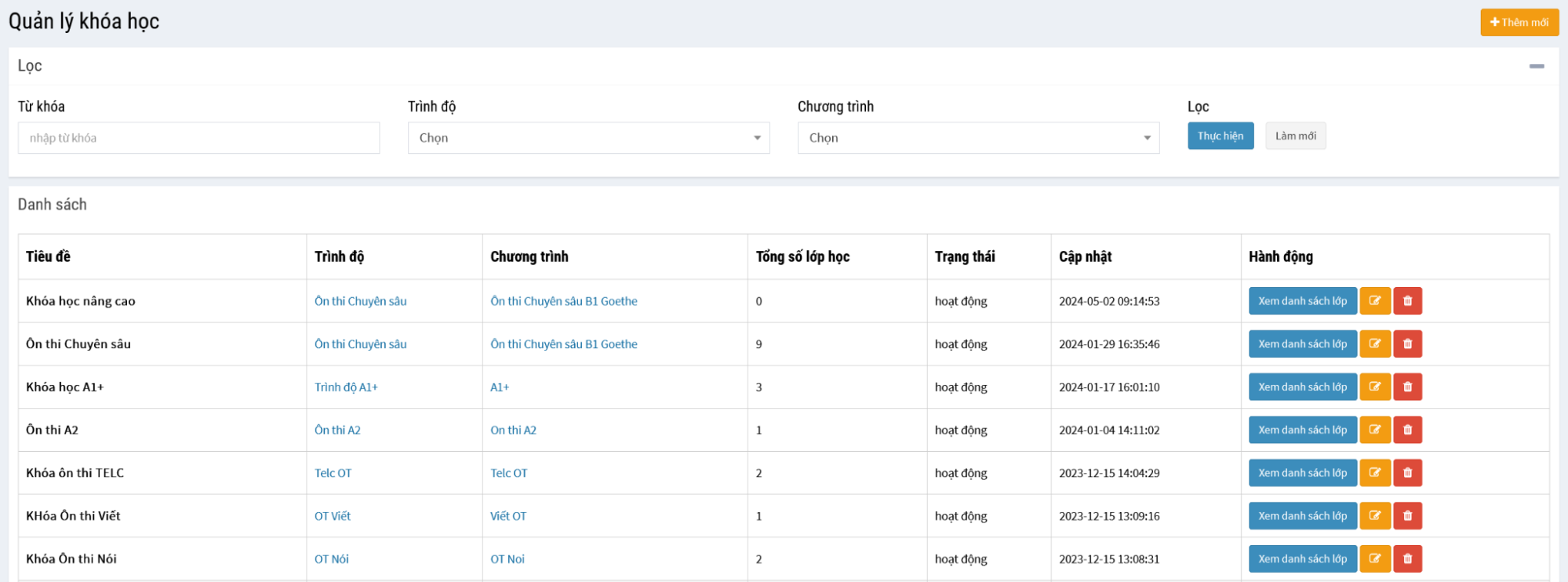Edit the Khóa ôn thi TELC course
The height and width of the screenshot is (582, 1568).
coord(1374,473)
